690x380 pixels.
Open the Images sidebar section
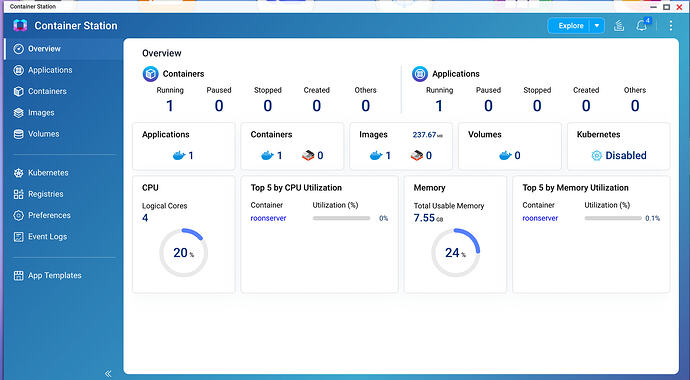62,113
